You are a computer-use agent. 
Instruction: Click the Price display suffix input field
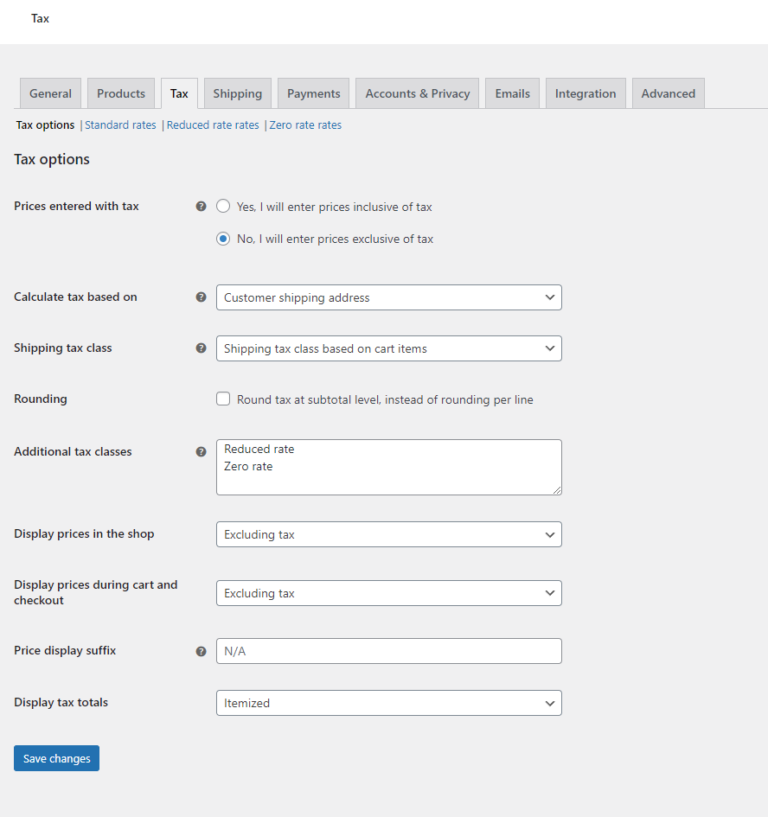tap(388, 650)
